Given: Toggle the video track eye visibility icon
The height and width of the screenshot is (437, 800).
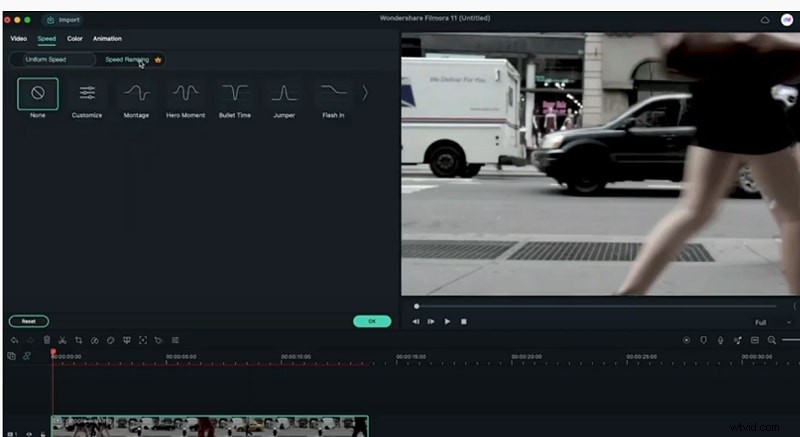Looking at the screenshot, I should click(x=28, y=433).
